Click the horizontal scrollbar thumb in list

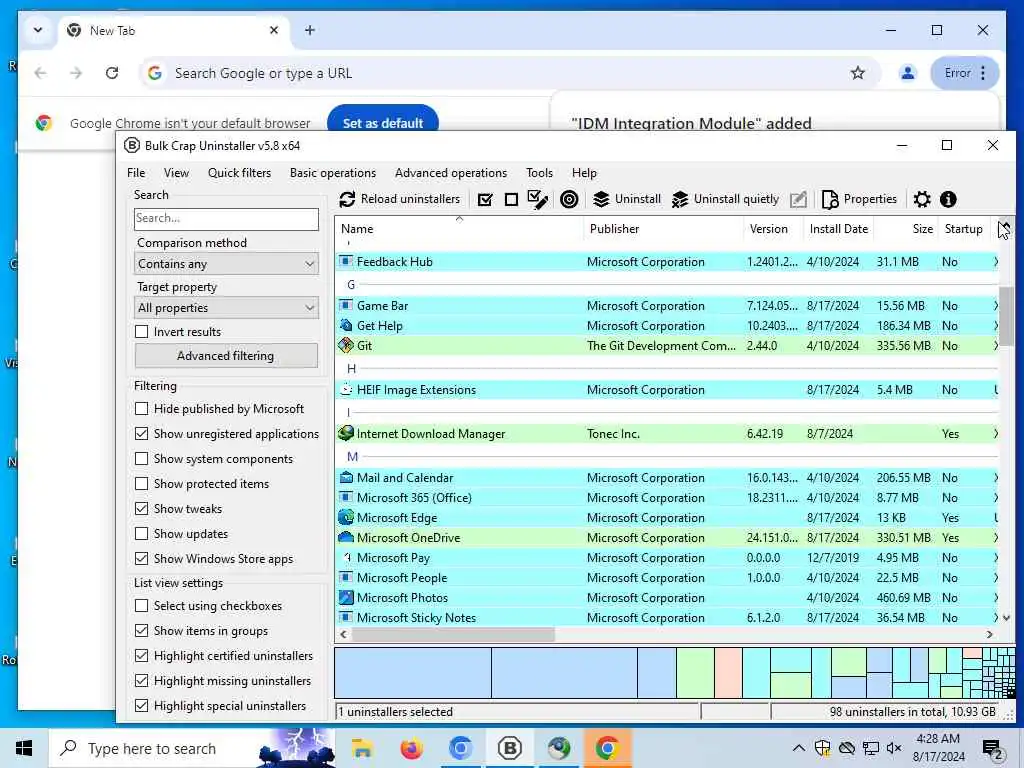453,634
